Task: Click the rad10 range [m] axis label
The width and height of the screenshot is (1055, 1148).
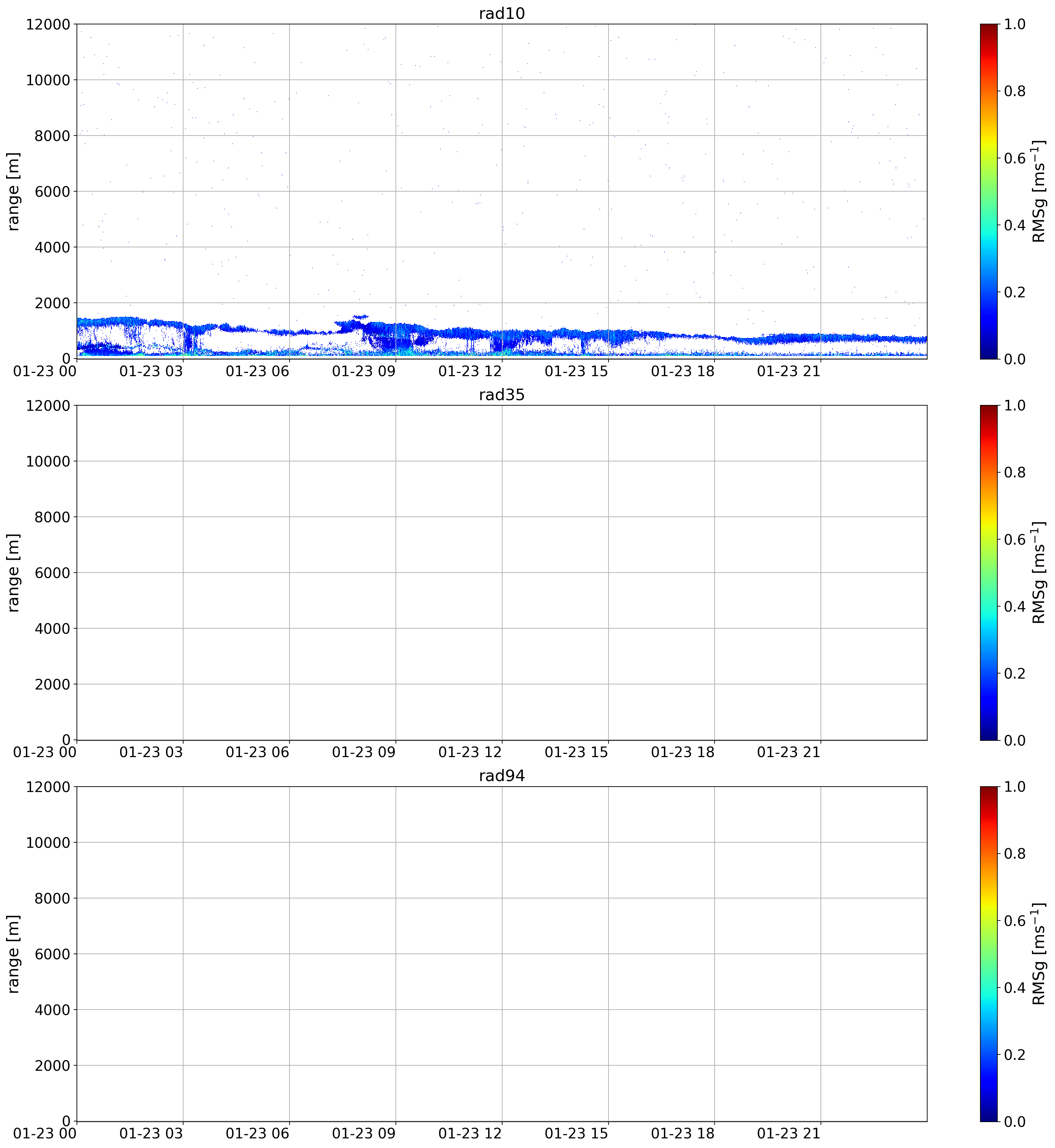Action: (12, 191)
